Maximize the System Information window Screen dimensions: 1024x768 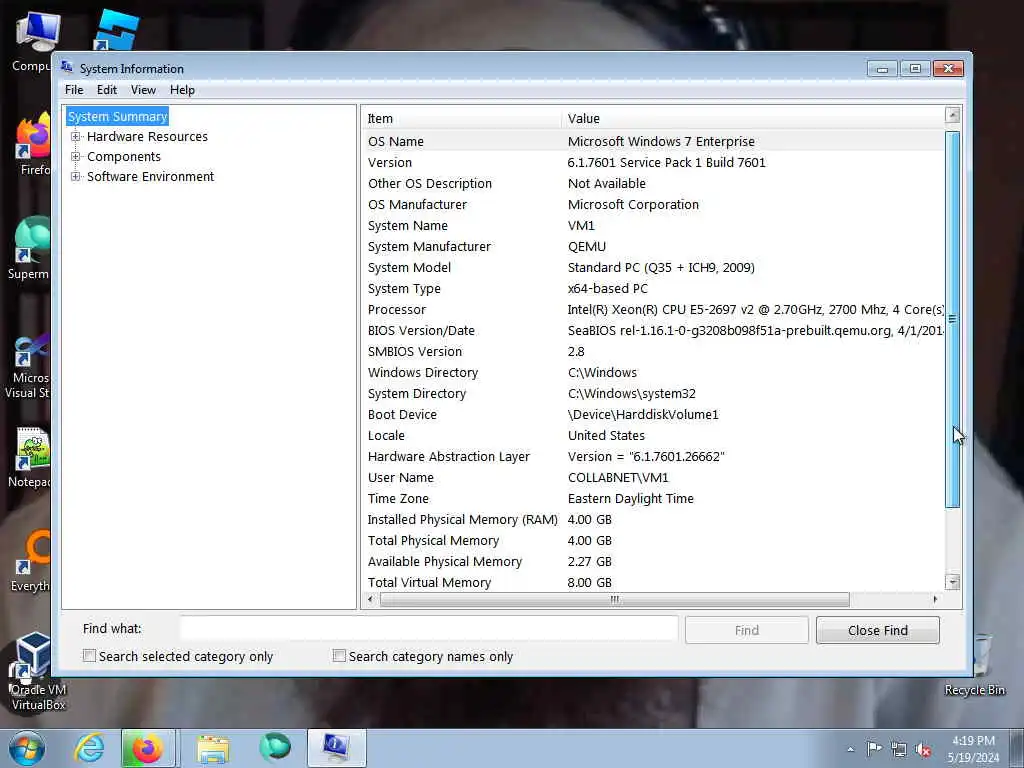(x=915, y=69)
